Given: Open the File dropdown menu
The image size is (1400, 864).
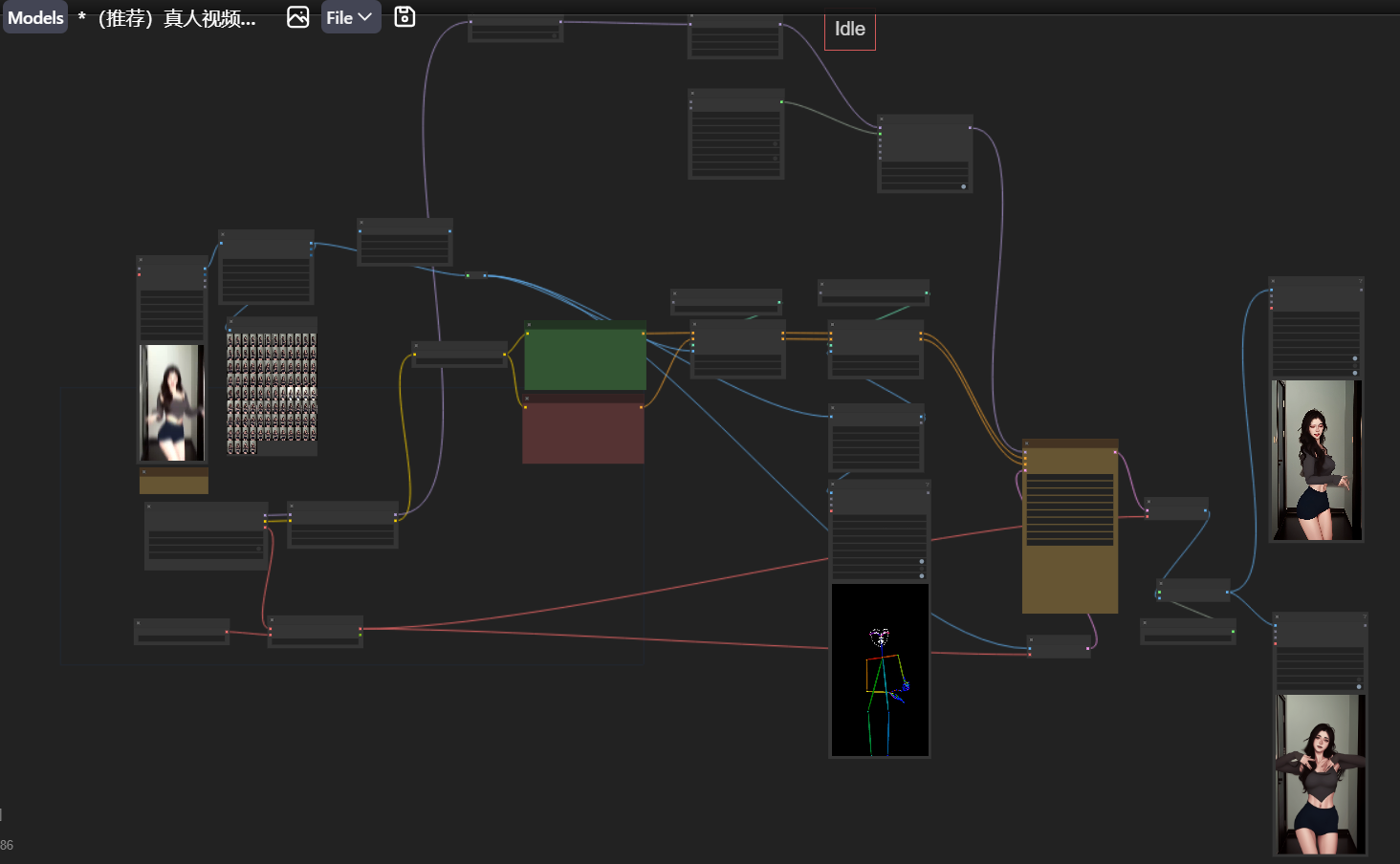Looking at the screenshot, I should point(350,17).
